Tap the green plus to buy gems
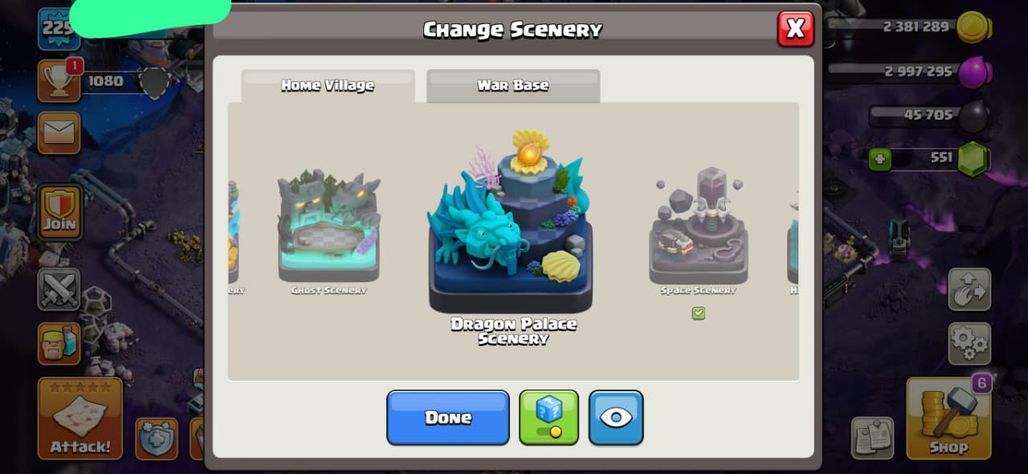This screenshot has width=1028, height=474. [880, 159]
